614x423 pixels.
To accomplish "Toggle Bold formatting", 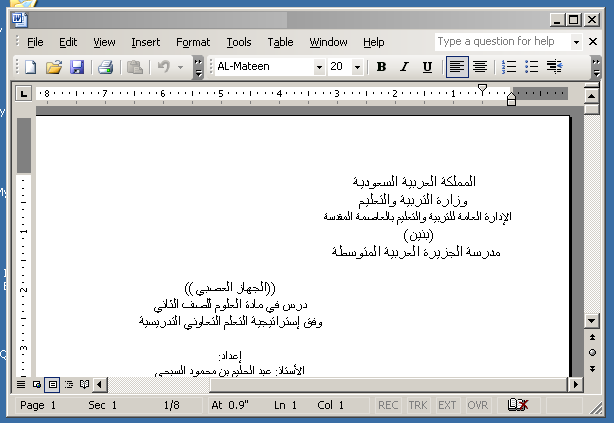I will [x=381, y=67].
